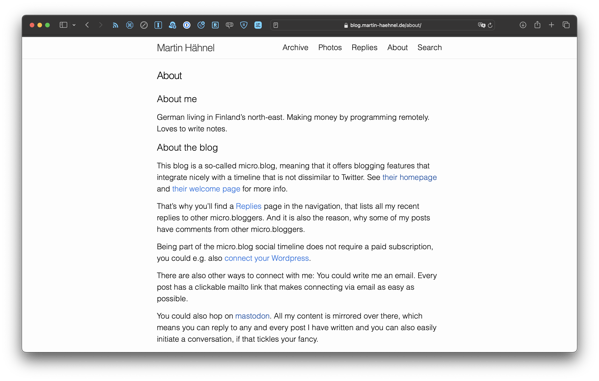This screenshot has width=599, height=381.
Task: Click the lock icon in address bar
Action: coord(346,25)
